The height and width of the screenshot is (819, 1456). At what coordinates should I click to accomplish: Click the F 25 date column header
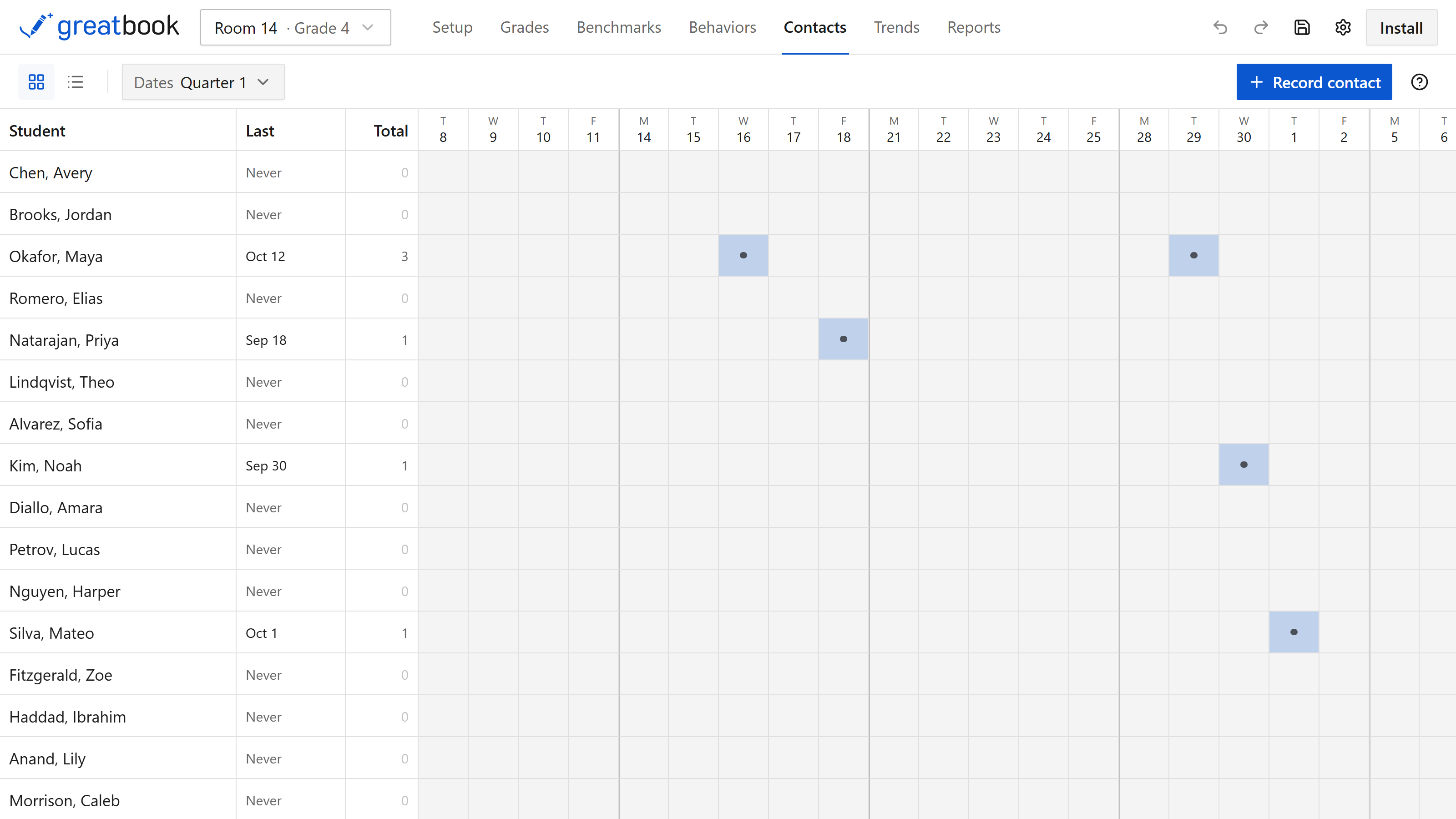[1094, 129]
